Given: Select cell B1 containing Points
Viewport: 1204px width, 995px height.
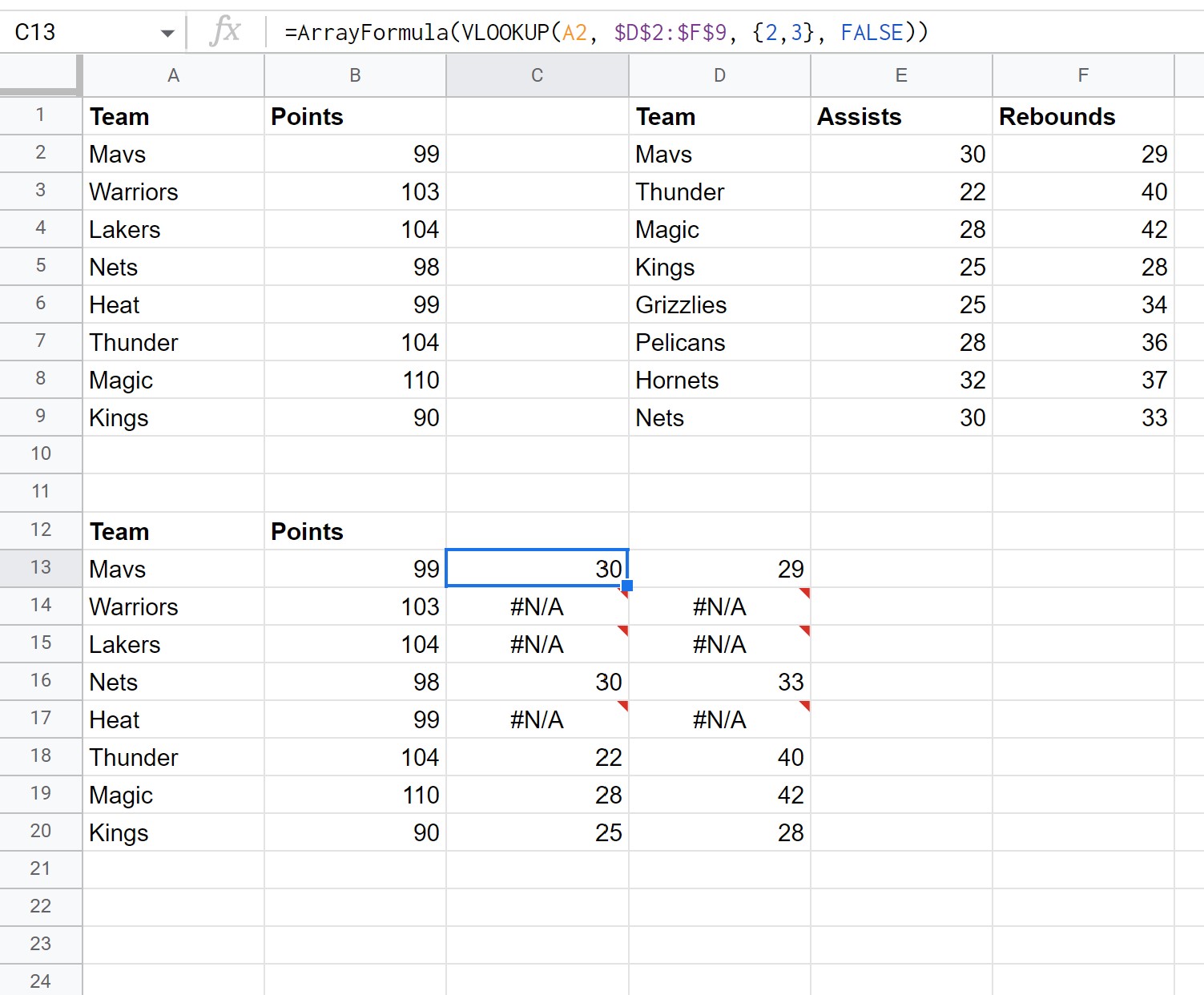Looking at the screenshot, I should (355, 116).
